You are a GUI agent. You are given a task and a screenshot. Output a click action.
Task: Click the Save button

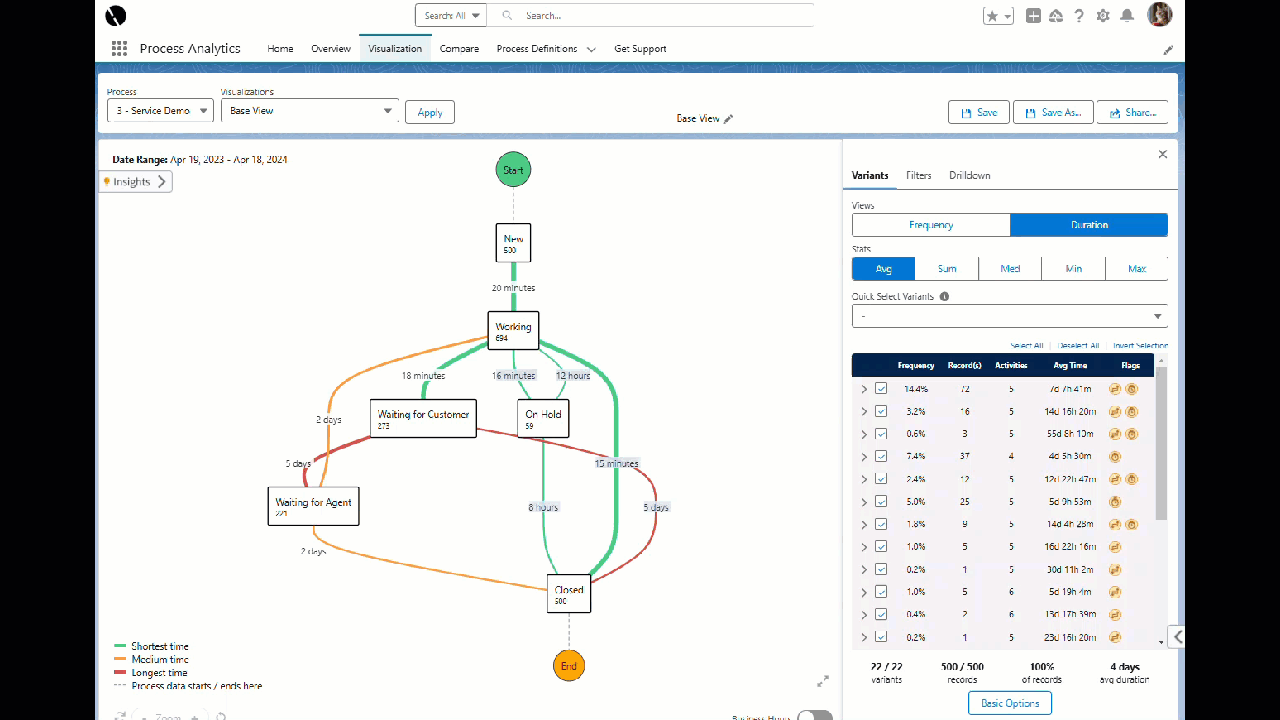979,112
